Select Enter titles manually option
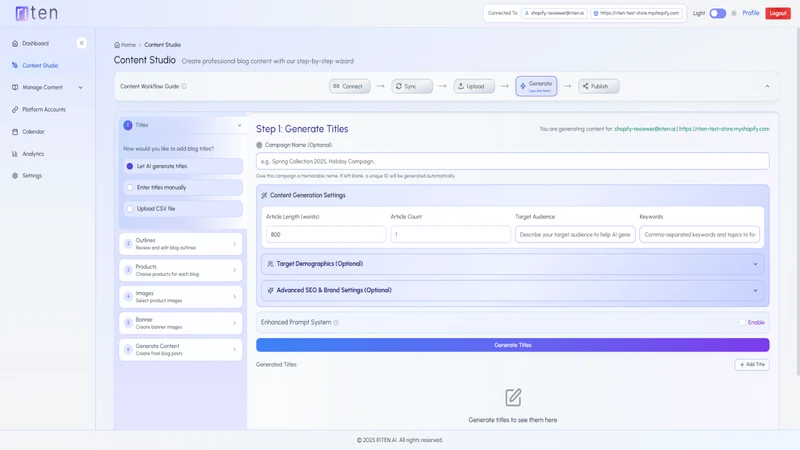The height and width of the screenshot is (450, 800). pyautogui.click(x=183, y=187)
